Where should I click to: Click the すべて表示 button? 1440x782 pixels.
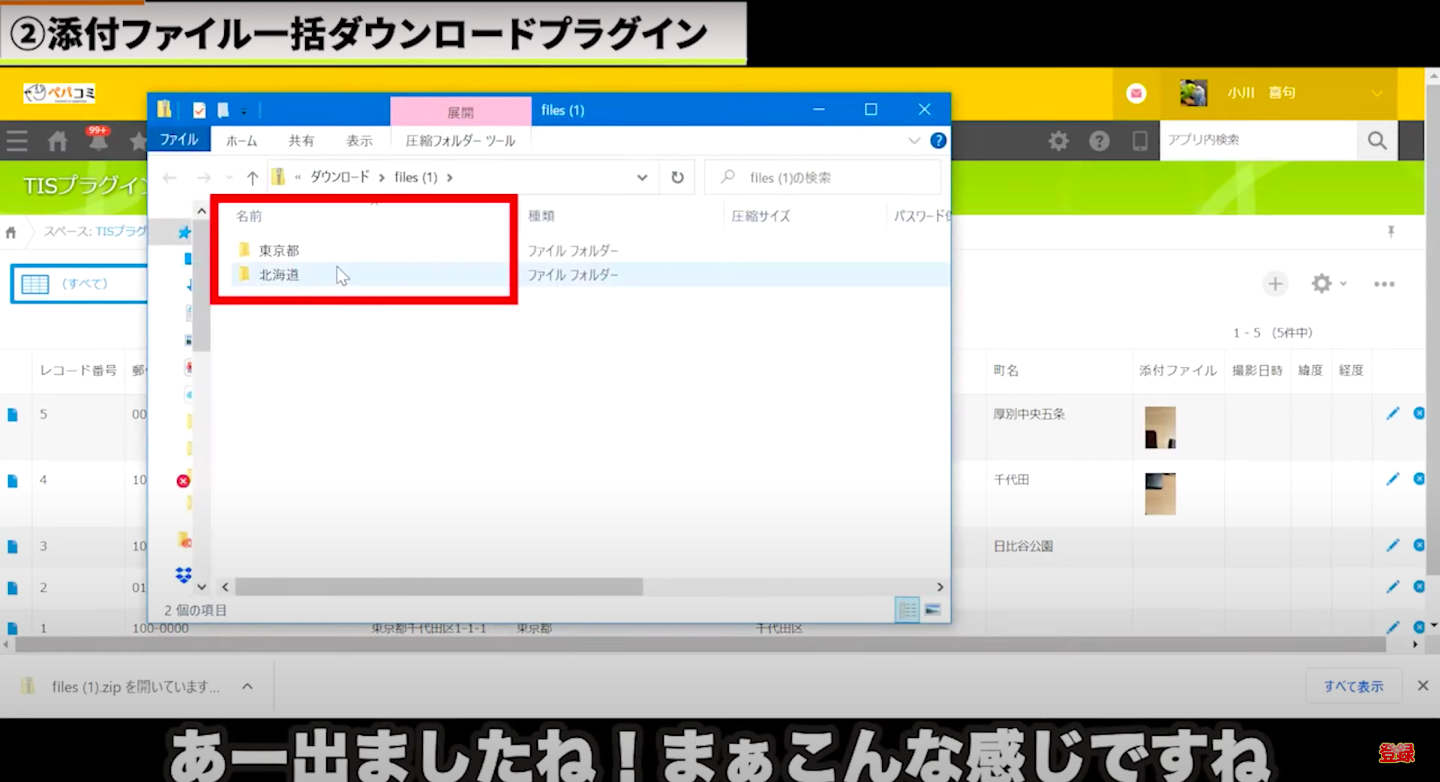tap(1353, 686)
